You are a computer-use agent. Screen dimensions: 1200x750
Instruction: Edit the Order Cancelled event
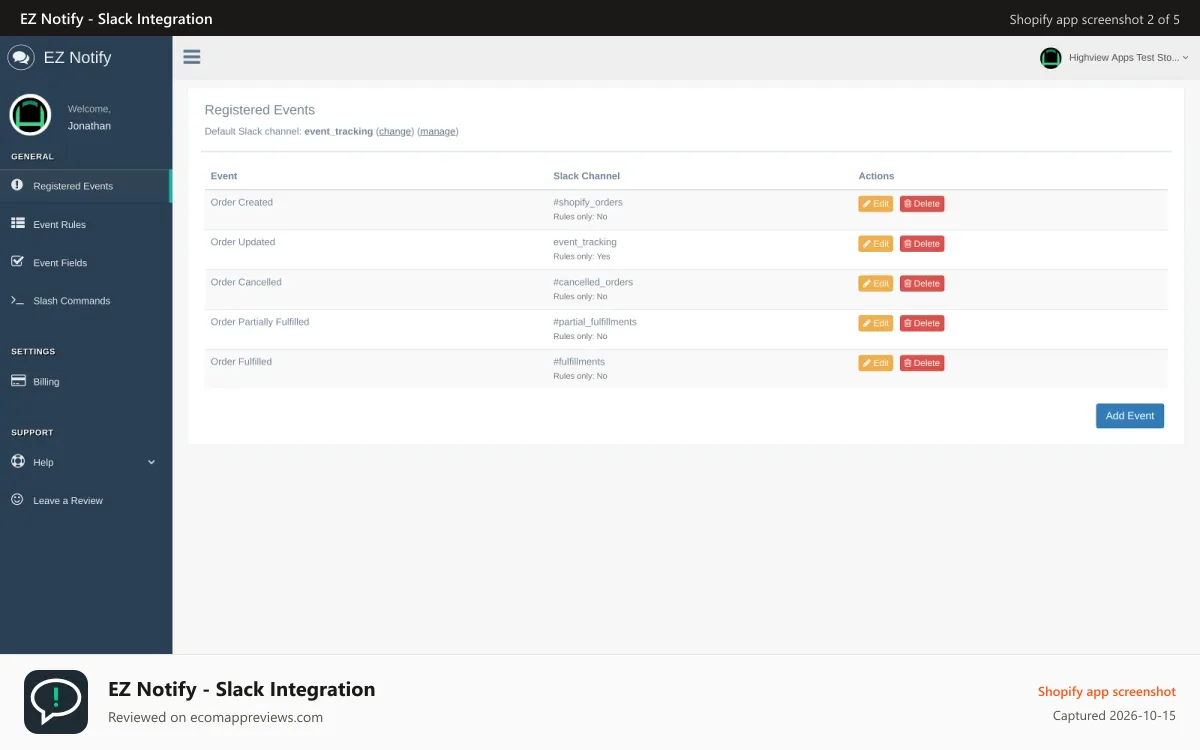coord(876,283)
